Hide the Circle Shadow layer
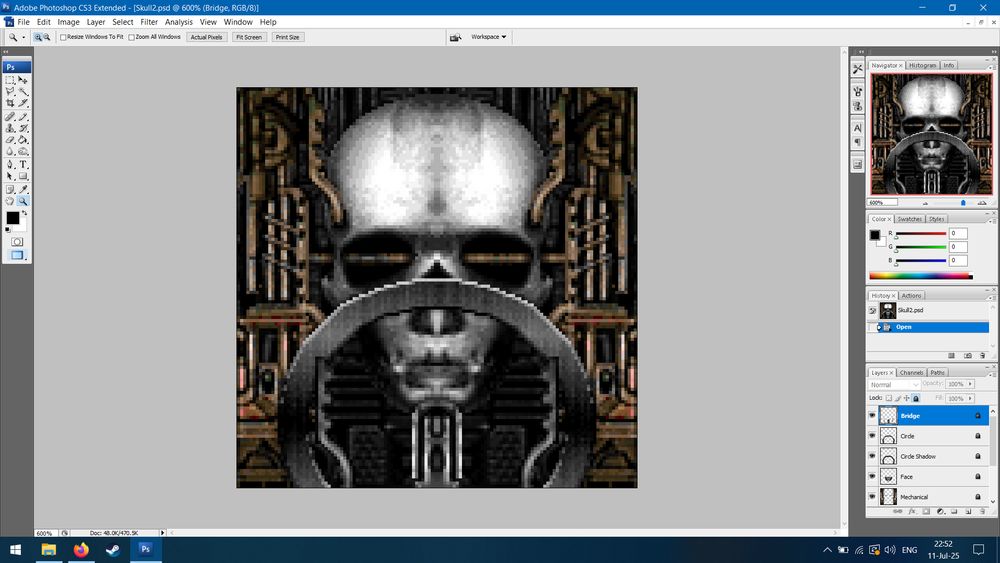Screen dimensions: 1000x563 [872, 457]
